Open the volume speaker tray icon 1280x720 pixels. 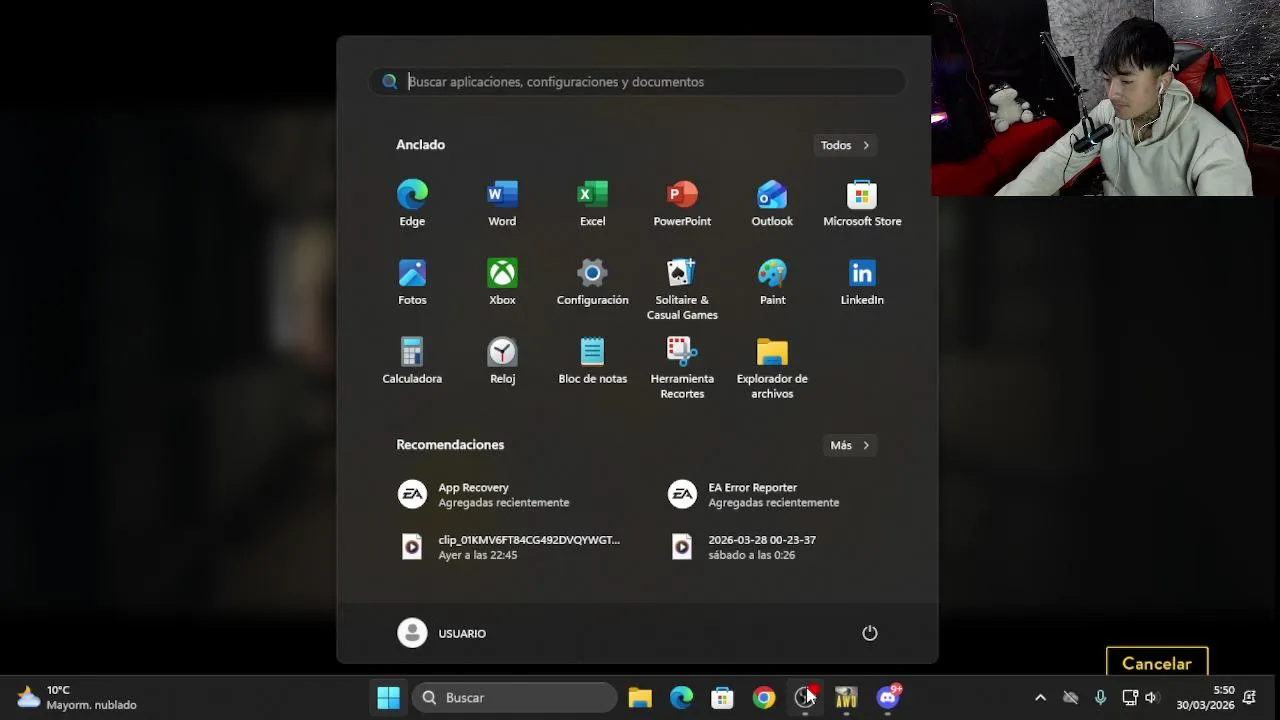point(1151,698)
